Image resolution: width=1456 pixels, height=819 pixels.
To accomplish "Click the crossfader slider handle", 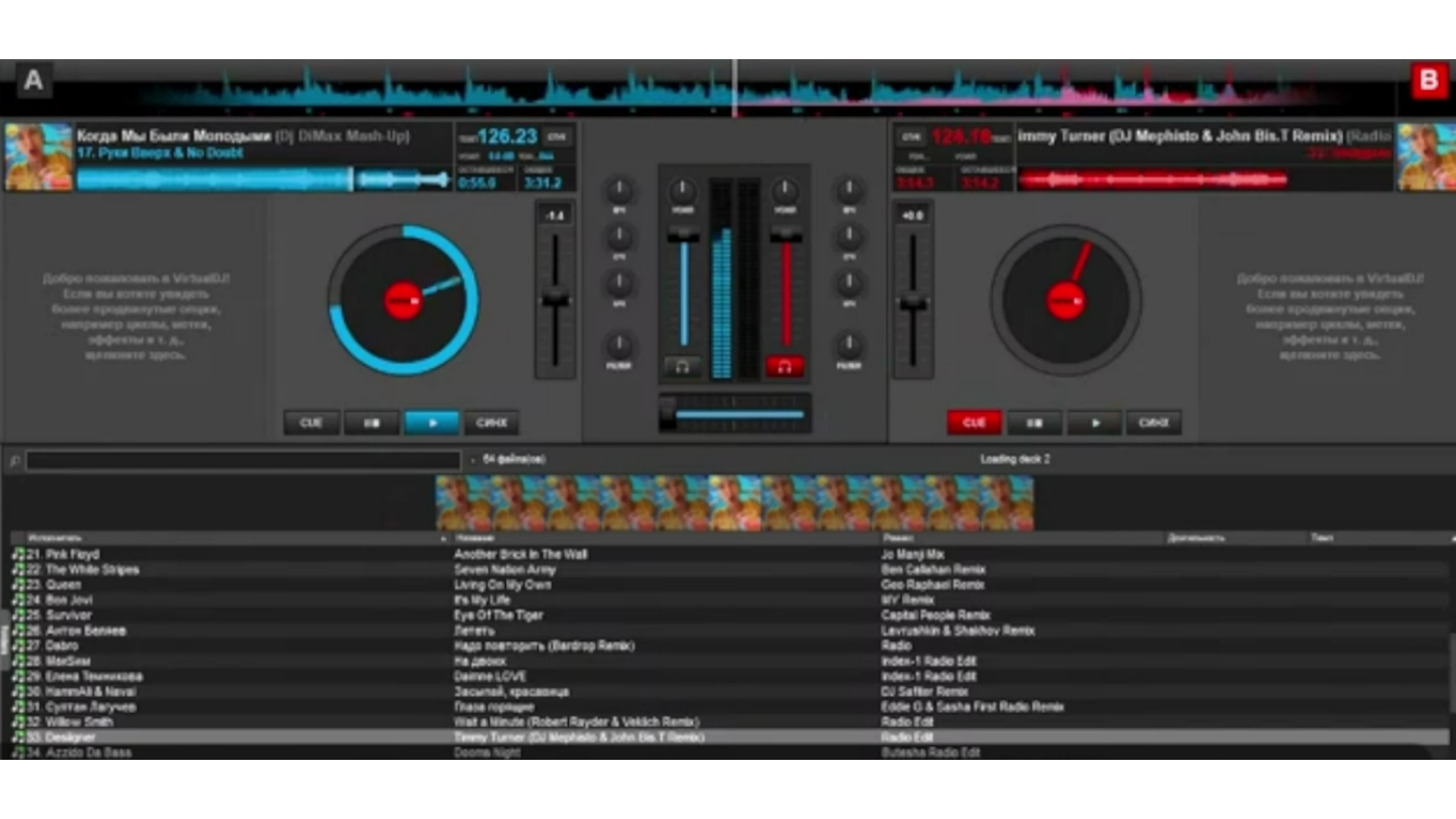I will (x=667, y=414).
